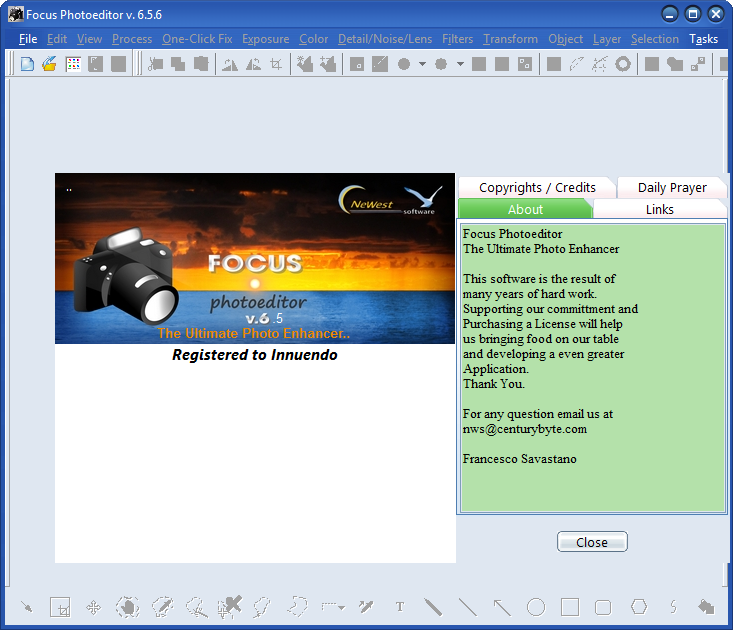This screenshot has width=733, height=630.
Task: Click the ring-shaped icon in top toolbar
Action: coord(623,64)
